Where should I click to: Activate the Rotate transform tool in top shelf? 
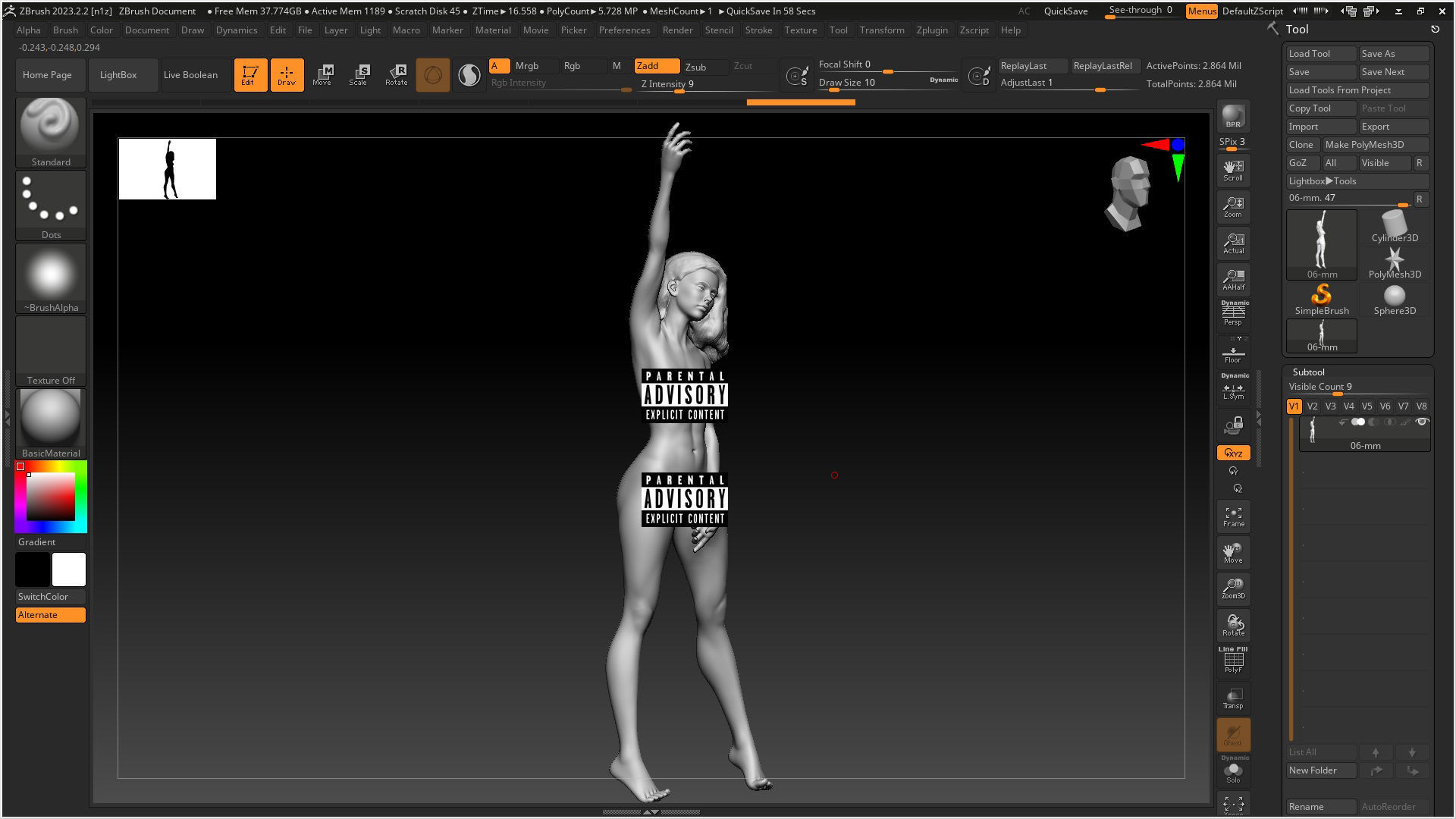tap(396, 74)
